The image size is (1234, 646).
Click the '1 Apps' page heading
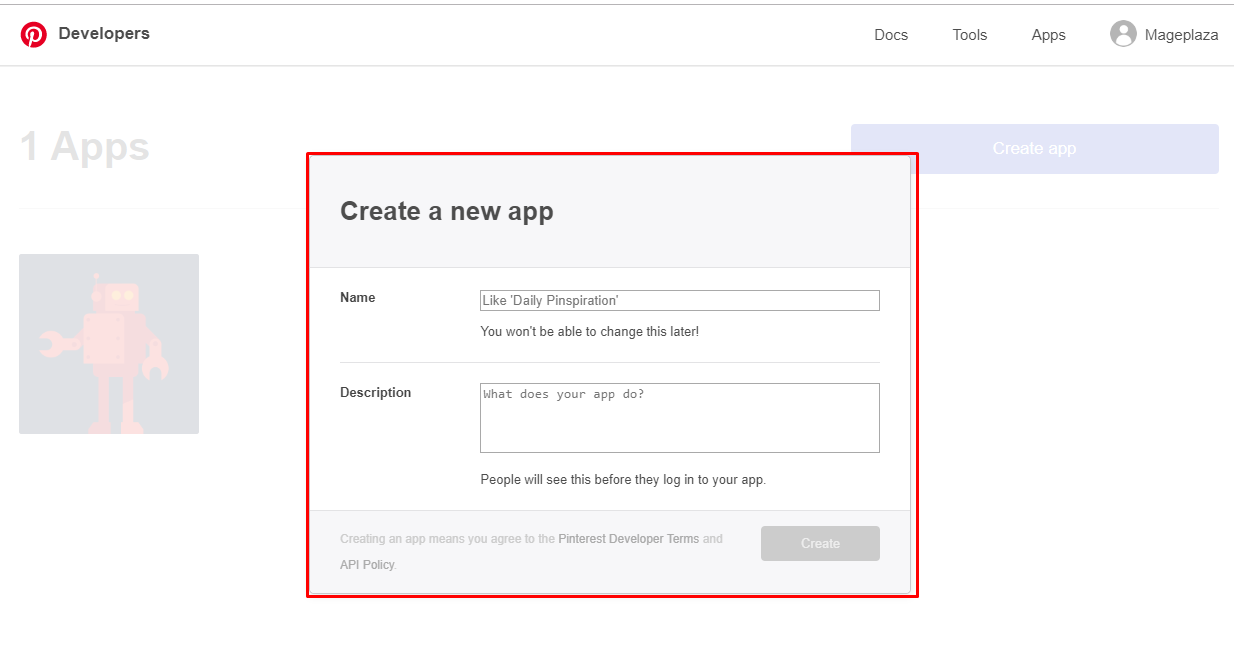85,147
